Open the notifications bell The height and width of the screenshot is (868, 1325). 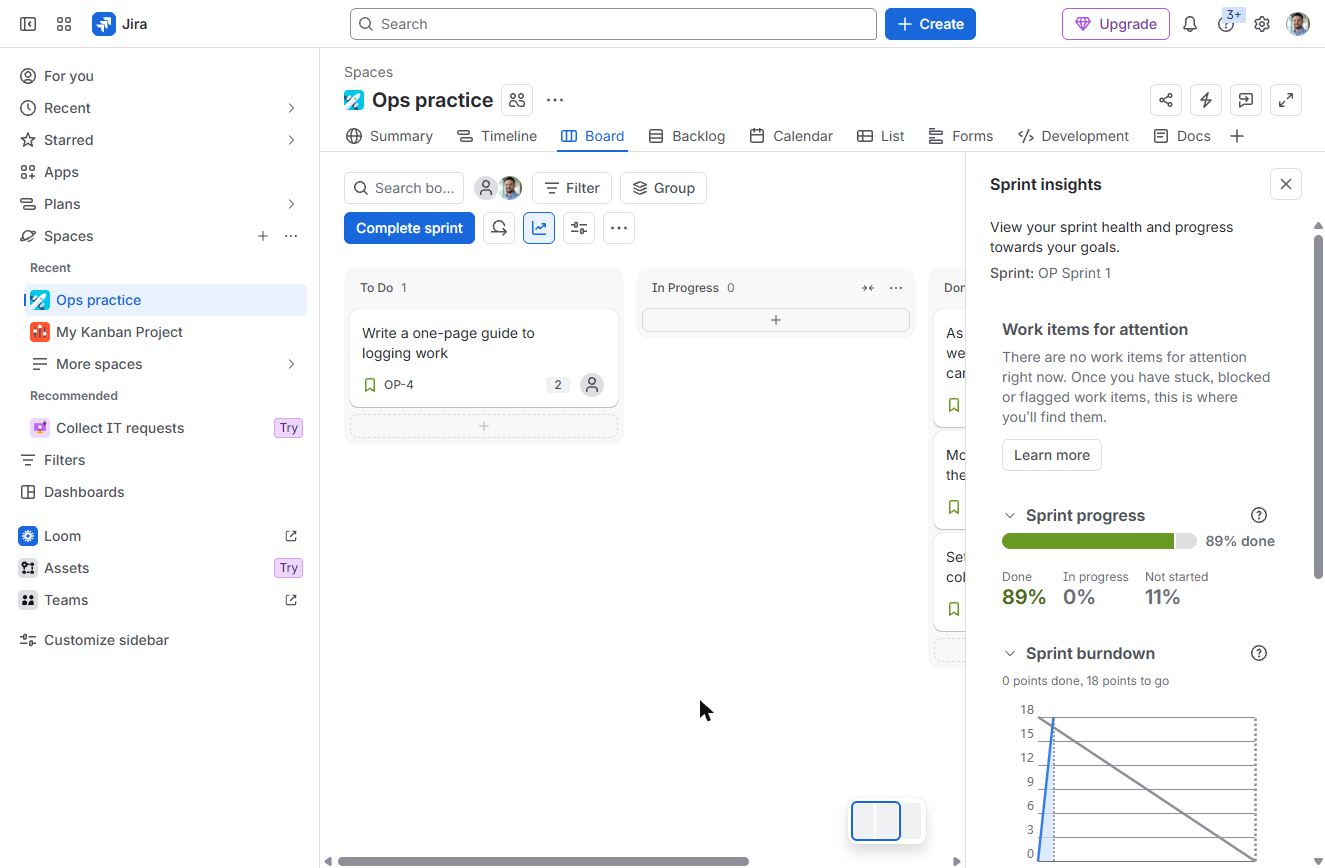click(x=1190, y=24)
